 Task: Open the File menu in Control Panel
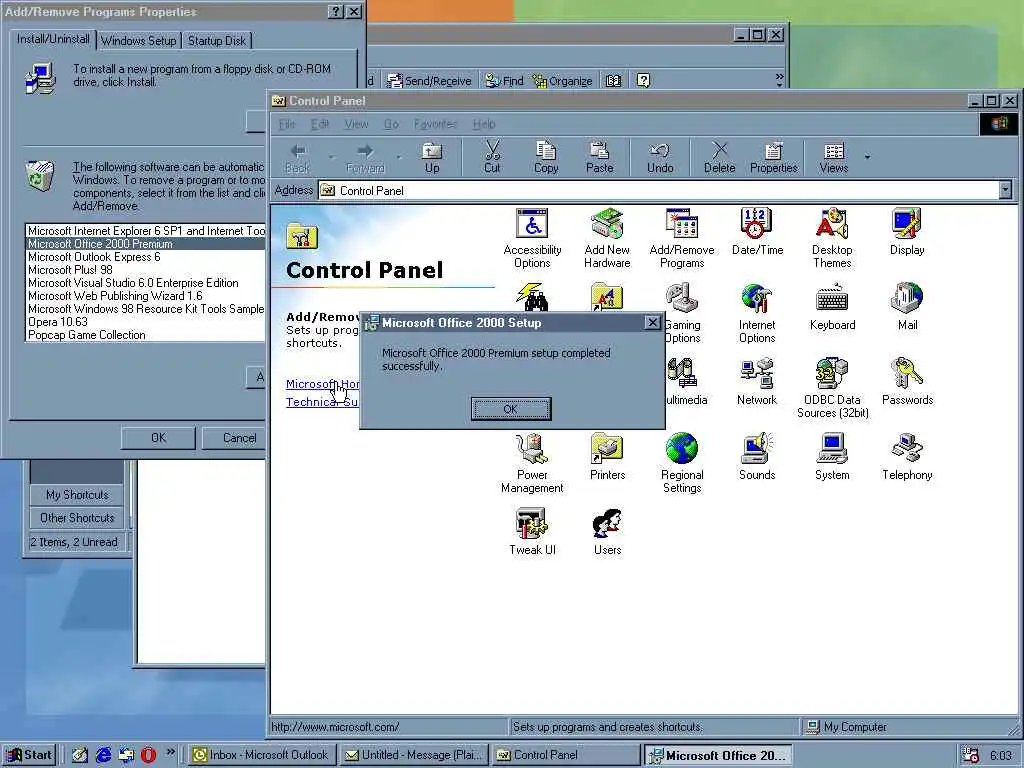click(x=287, y=124)
